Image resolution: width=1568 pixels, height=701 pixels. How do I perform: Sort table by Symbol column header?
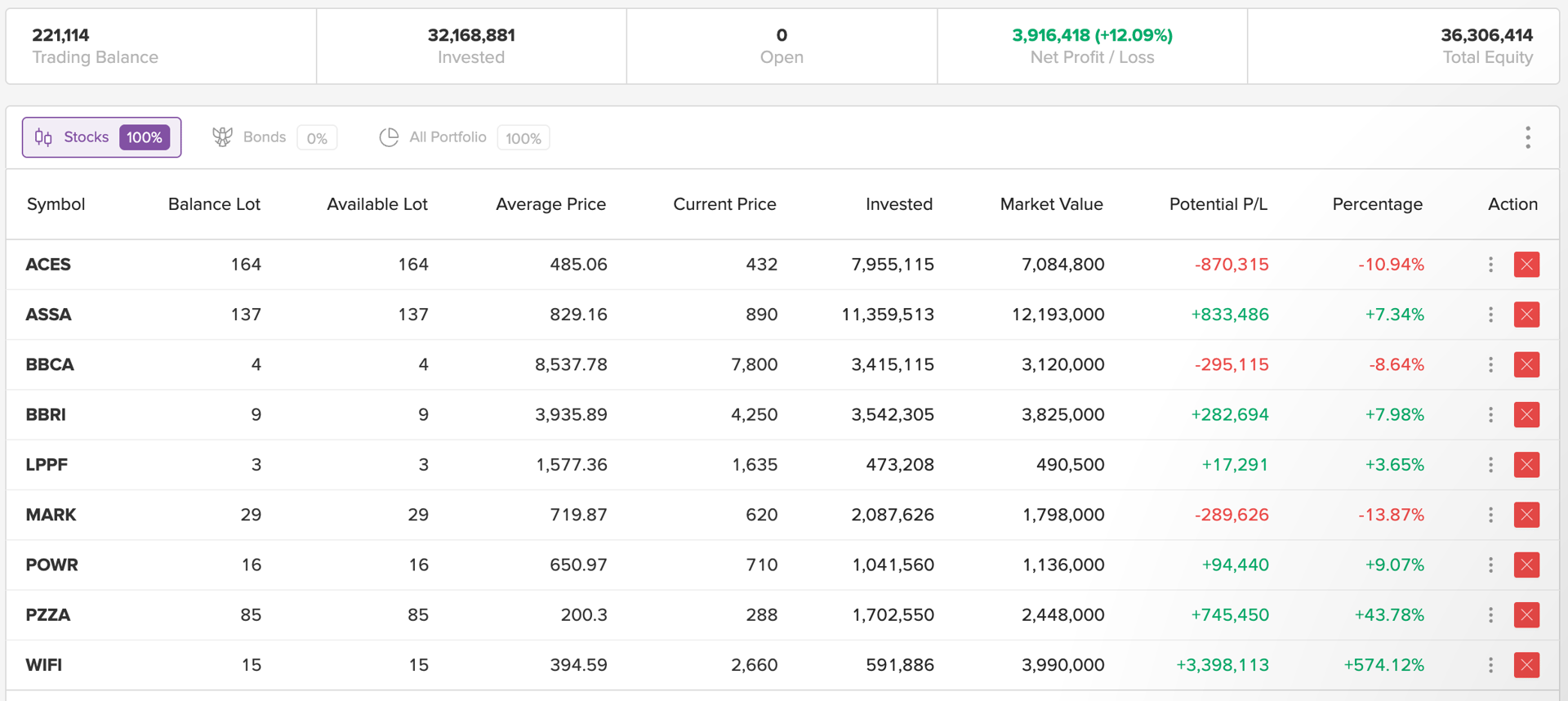click(x=56, y=204)
